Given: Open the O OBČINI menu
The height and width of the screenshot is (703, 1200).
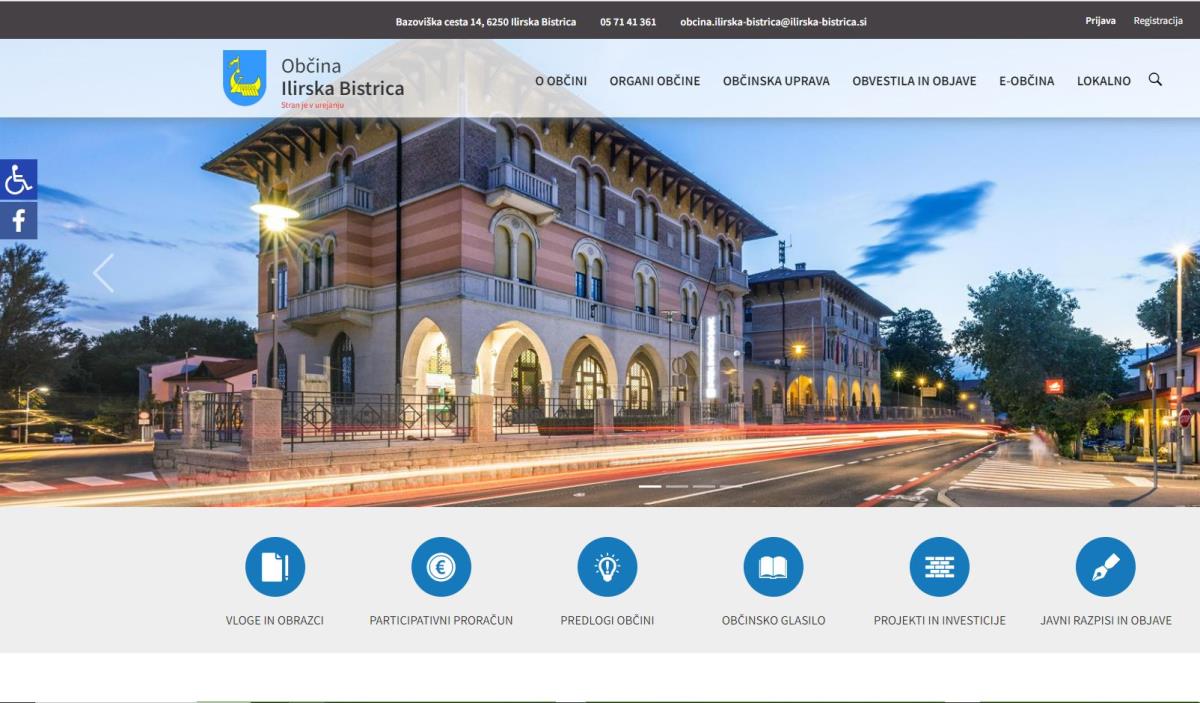Looking at the screenshot, I should tap(561, 81).
